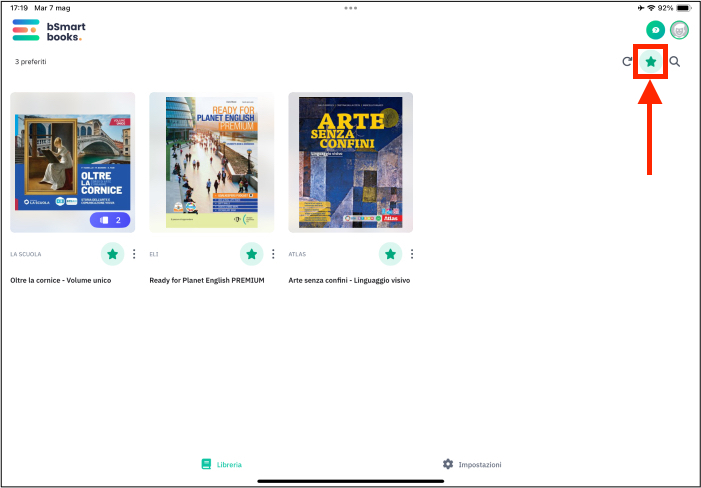701x488 pixels.
Task: Click the title Ready for Planet English PREMIUM
Action: [x=207, y=281]
